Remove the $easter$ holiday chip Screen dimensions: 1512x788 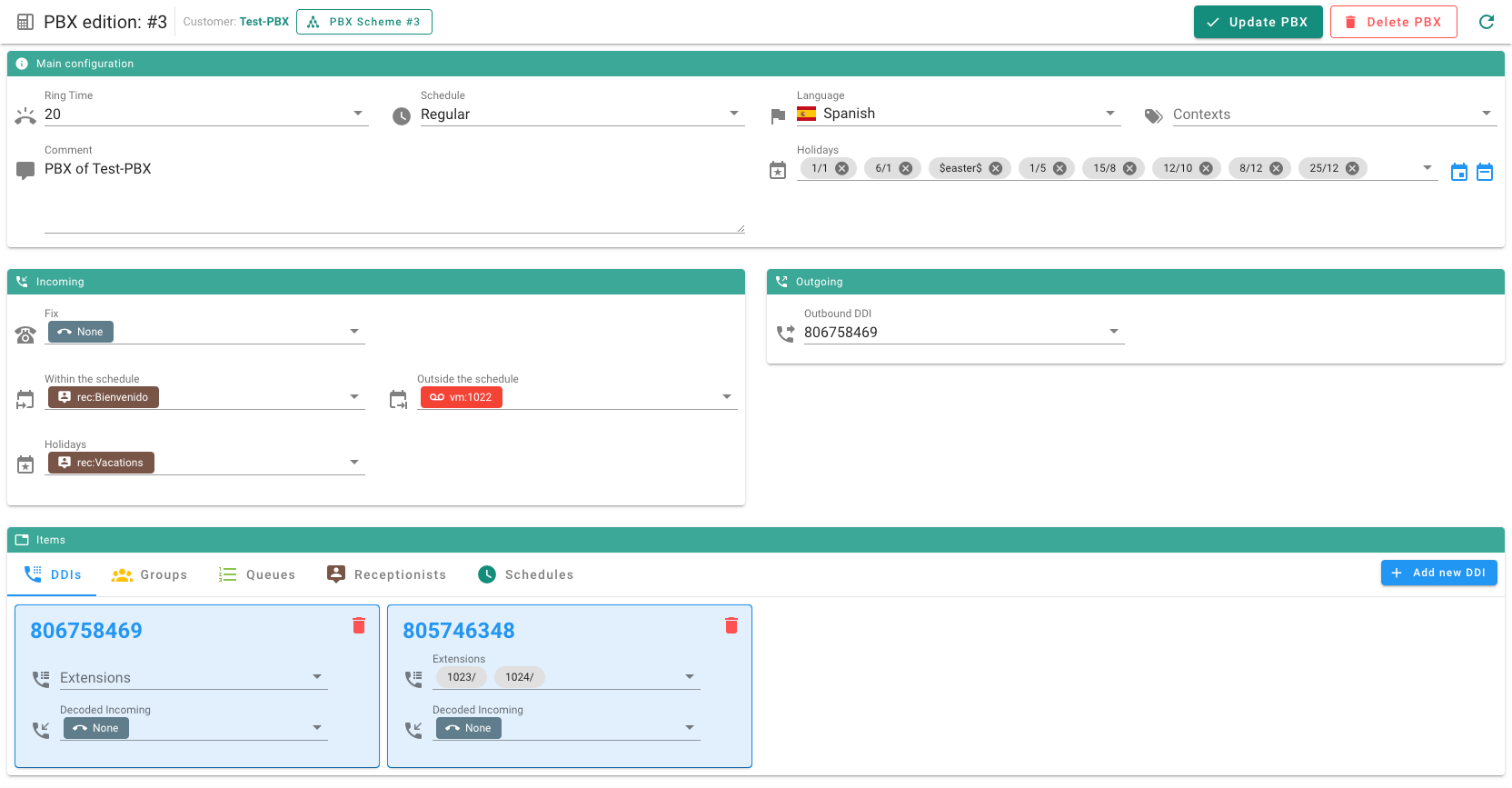[x=996, y=168]
